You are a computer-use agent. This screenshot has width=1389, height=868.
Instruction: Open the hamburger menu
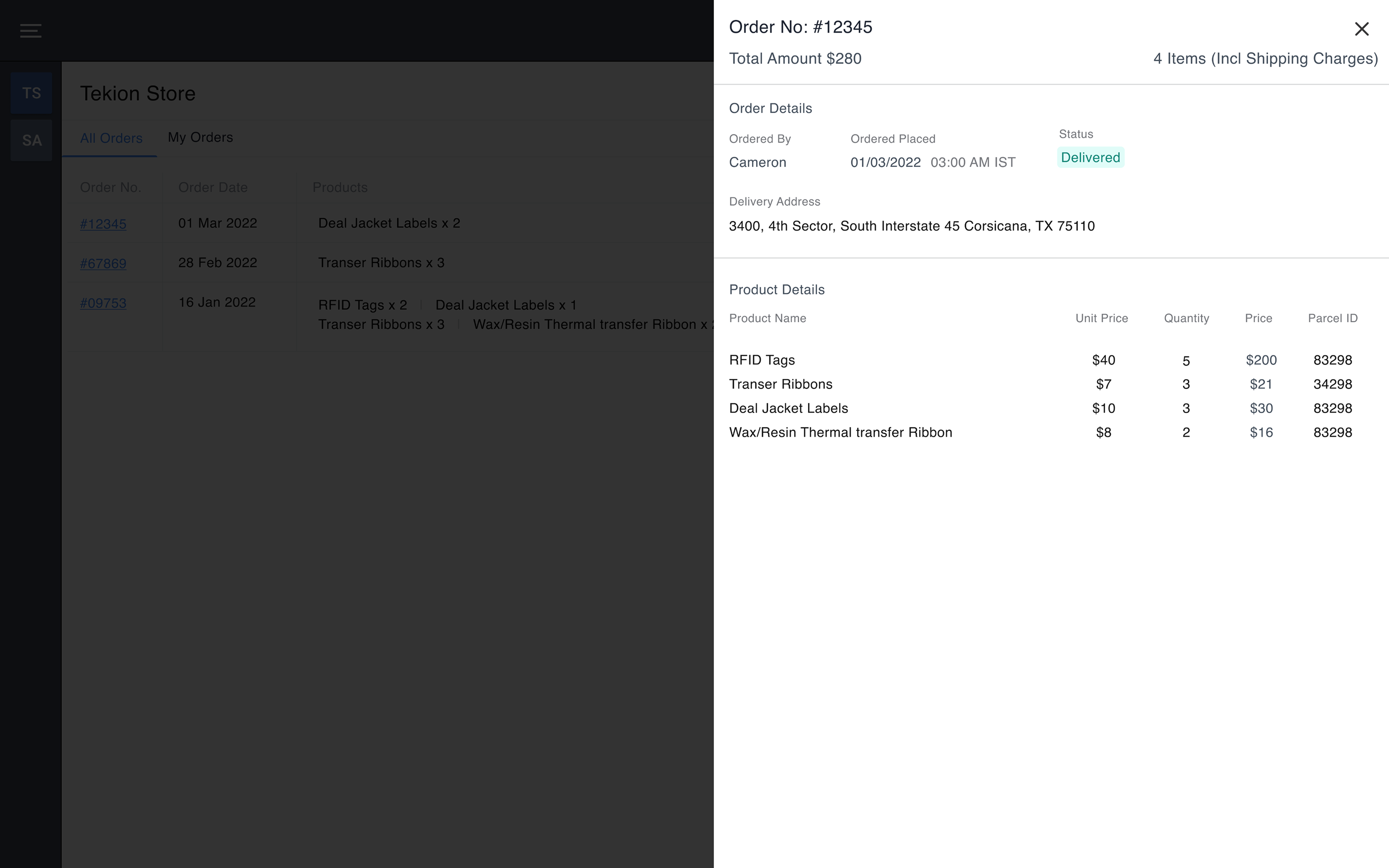[x=30, y=30]
